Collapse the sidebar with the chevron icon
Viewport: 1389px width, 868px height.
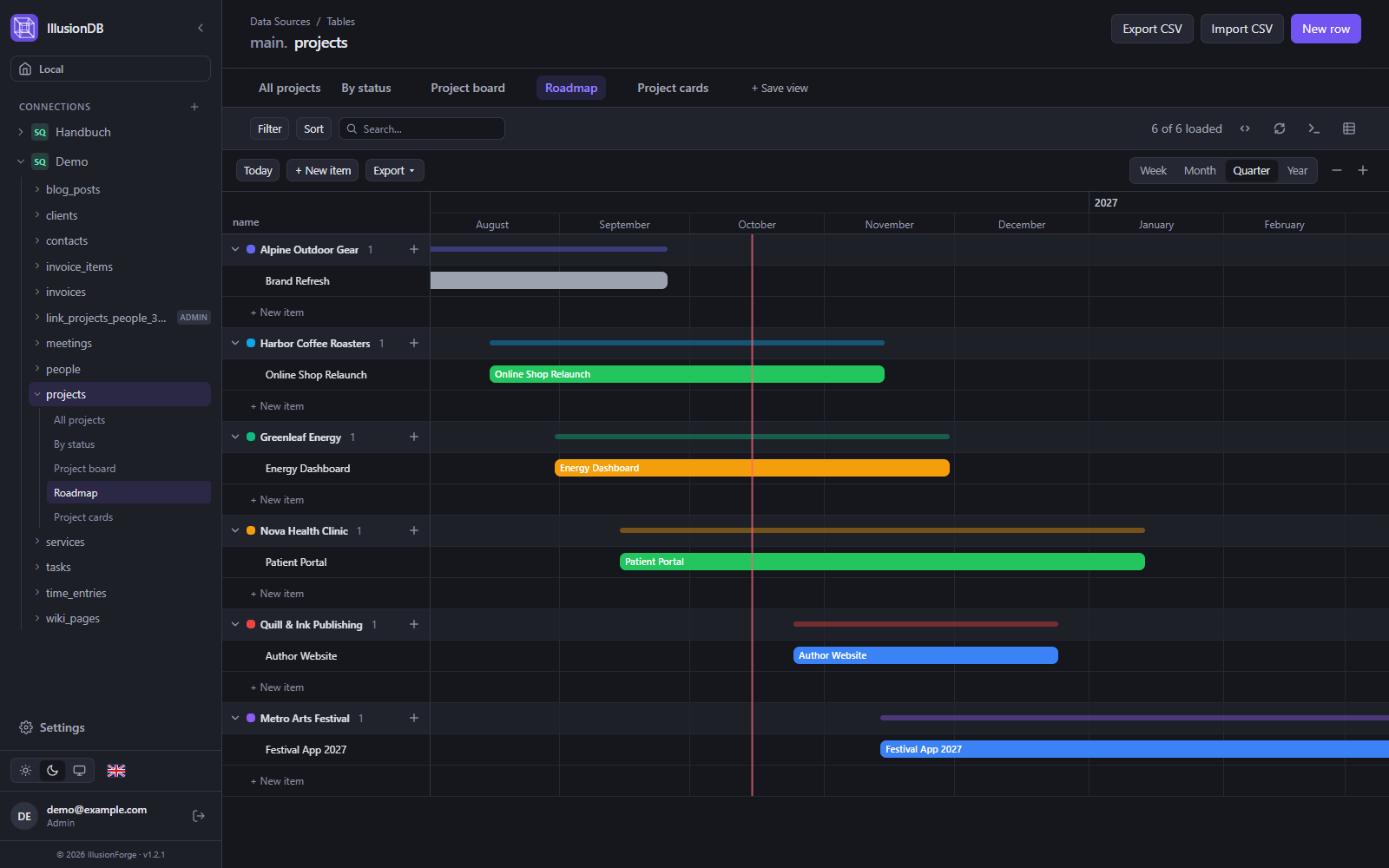(x=201, y=28)
